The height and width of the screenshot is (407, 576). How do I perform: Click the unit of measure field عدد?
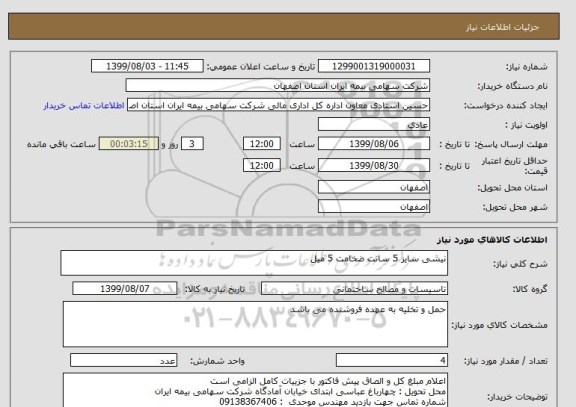click(x=123, y=360)
